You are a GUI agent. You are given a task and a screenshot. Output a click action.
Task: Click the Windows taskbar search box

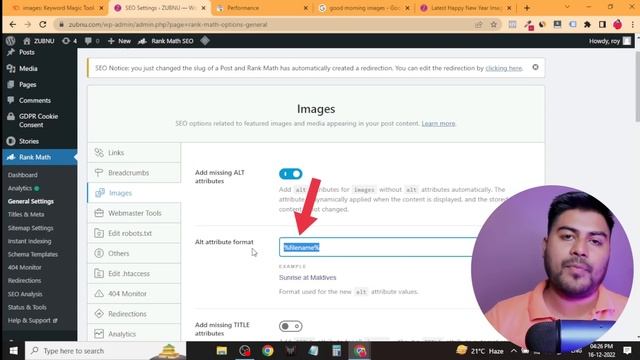[105, 351]
